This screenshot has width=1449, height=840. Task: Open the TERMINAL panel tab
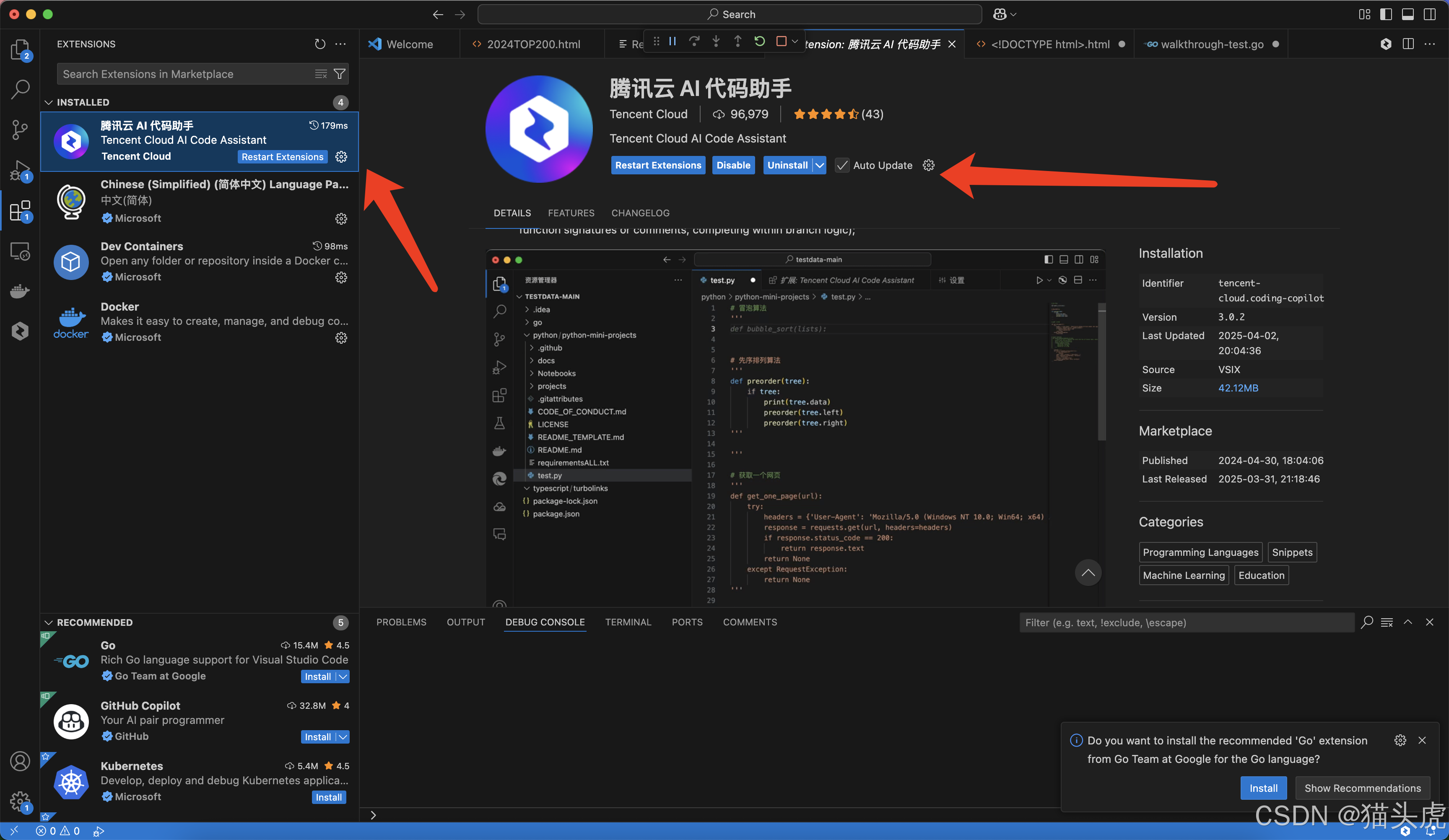pos(628,622)
